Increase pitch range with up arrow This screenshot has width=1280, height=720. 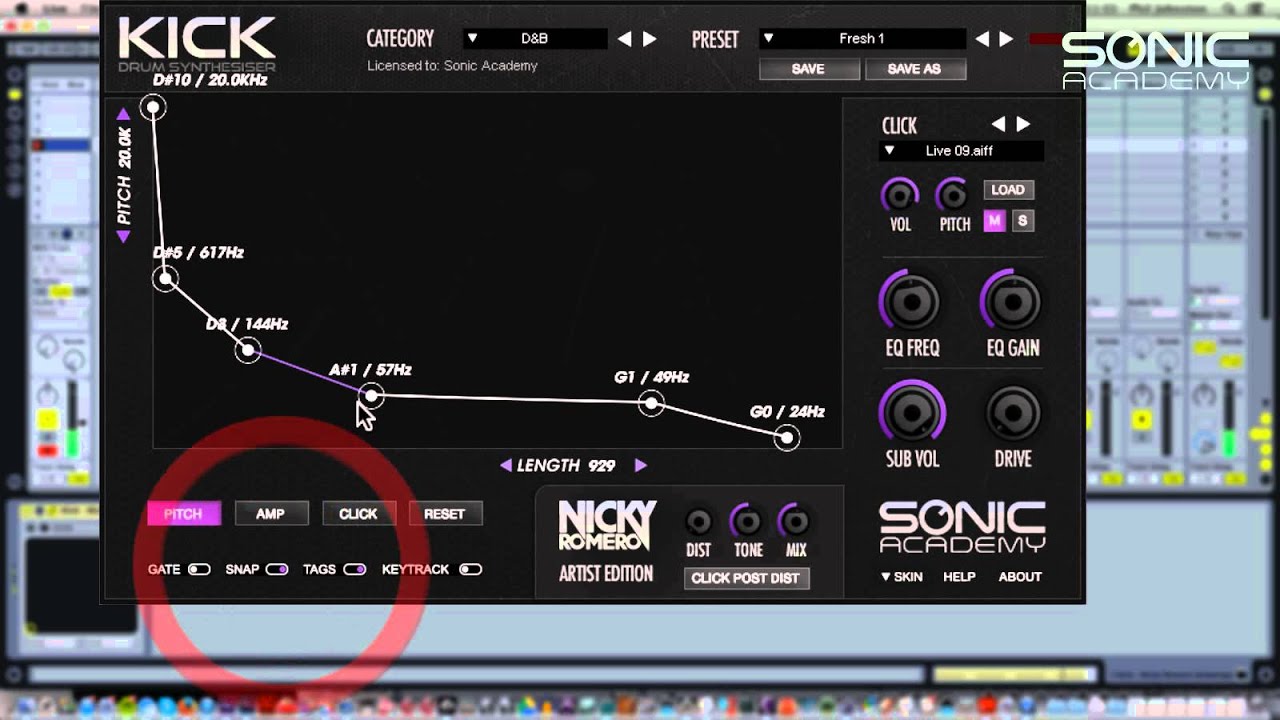[x=123, y=113]
